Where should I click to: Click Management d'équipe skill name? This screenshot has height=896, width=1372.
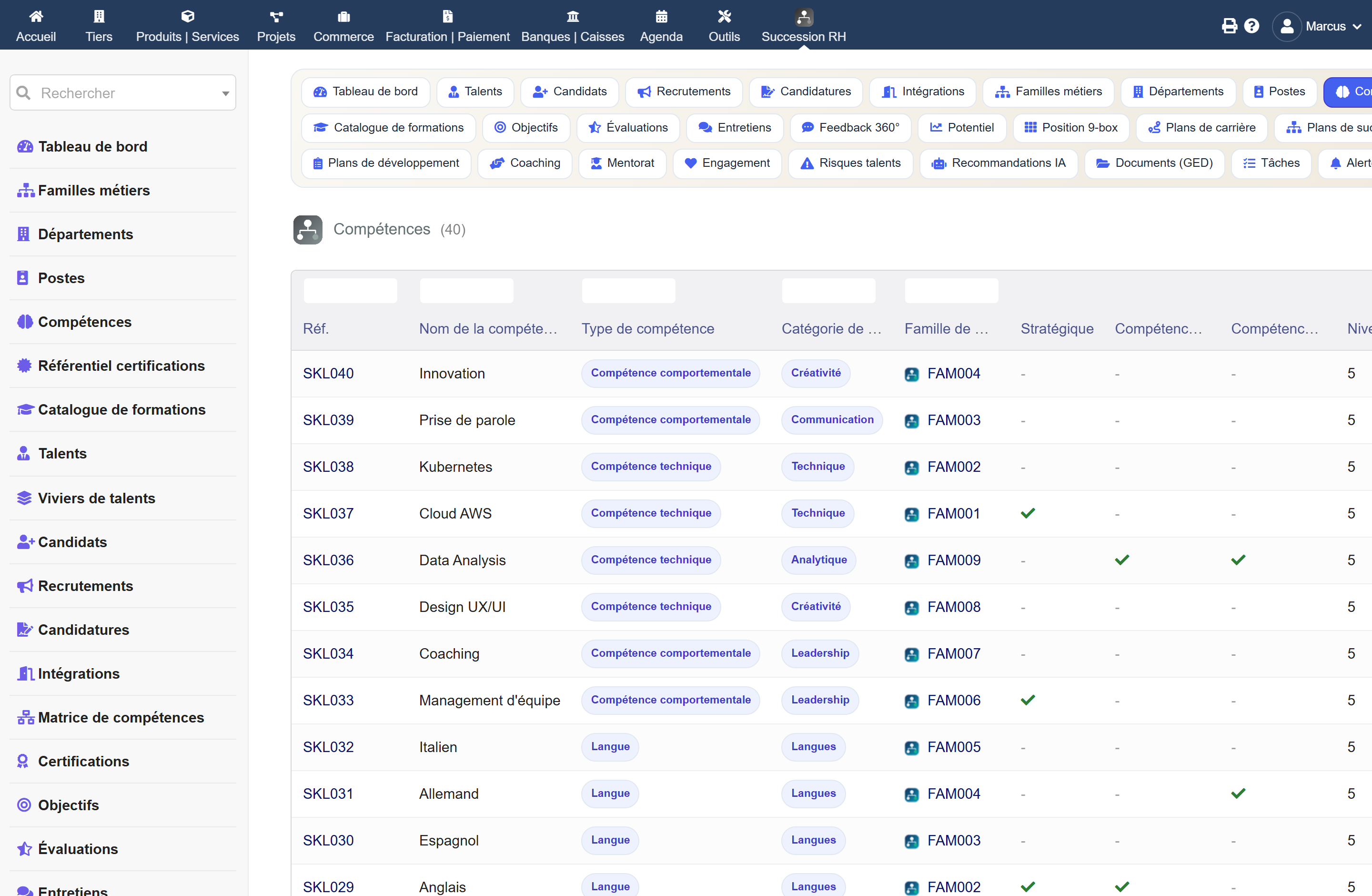point(489,701)
